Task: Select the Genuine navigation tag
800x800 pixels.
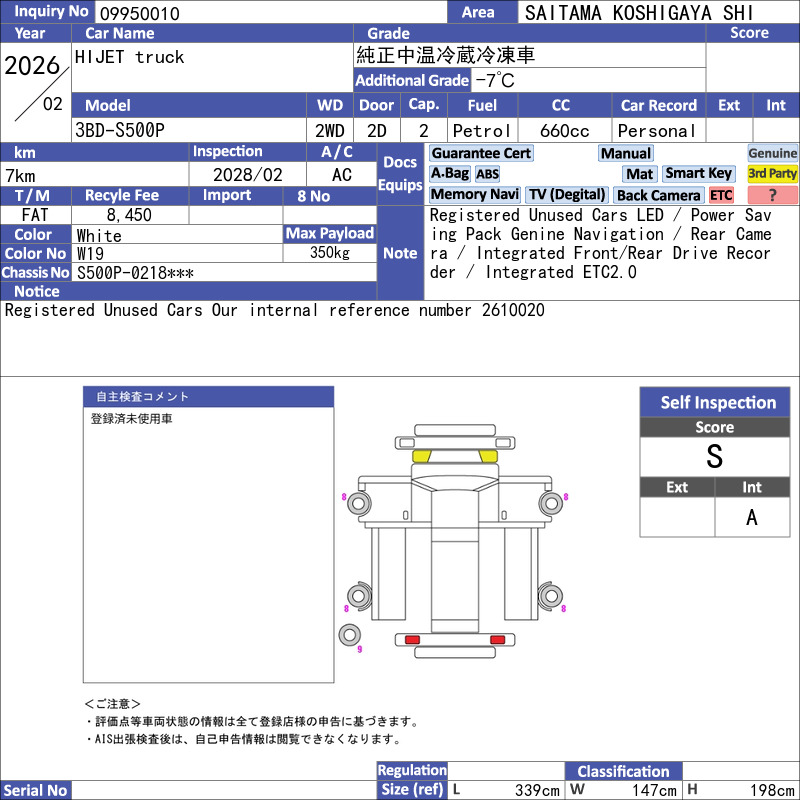Action: (772, 153)
